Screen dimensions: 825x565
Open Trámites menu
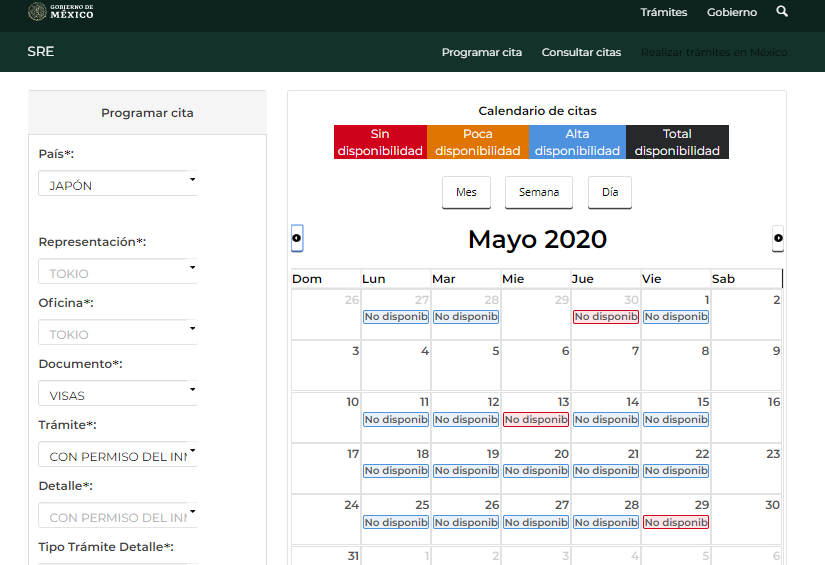[663, 12]
